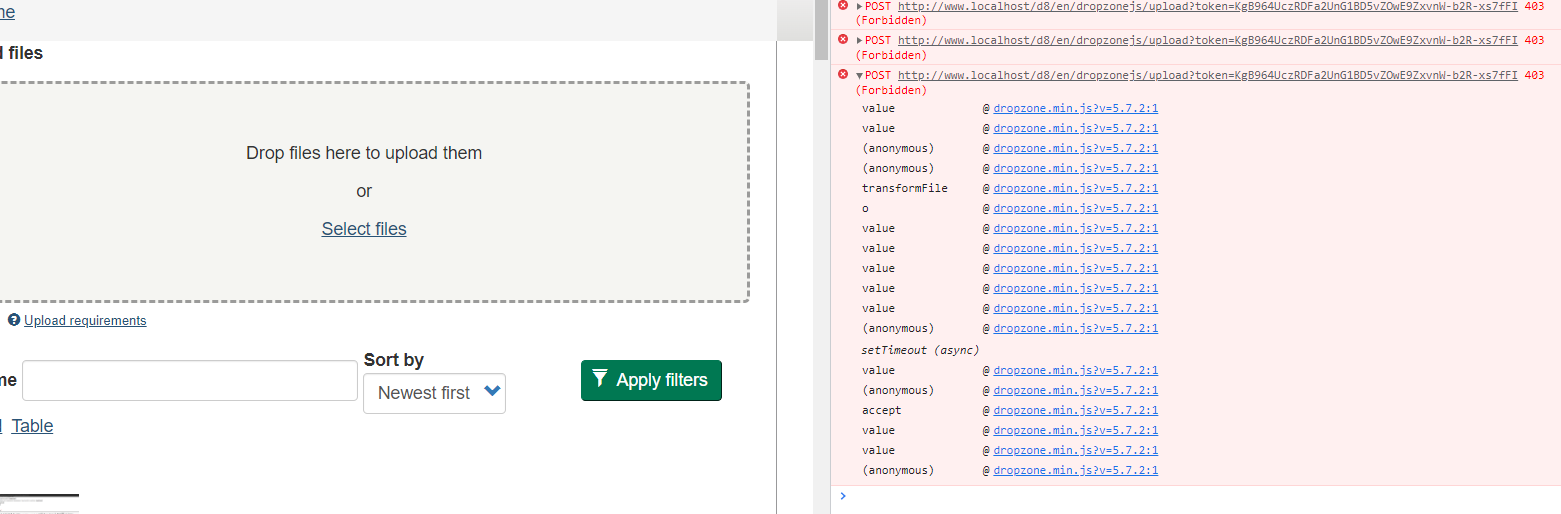Open dropzone.min.js source for the accept frame
The width and height of the screenshot is (1561, 514).
pos(1075,410)
